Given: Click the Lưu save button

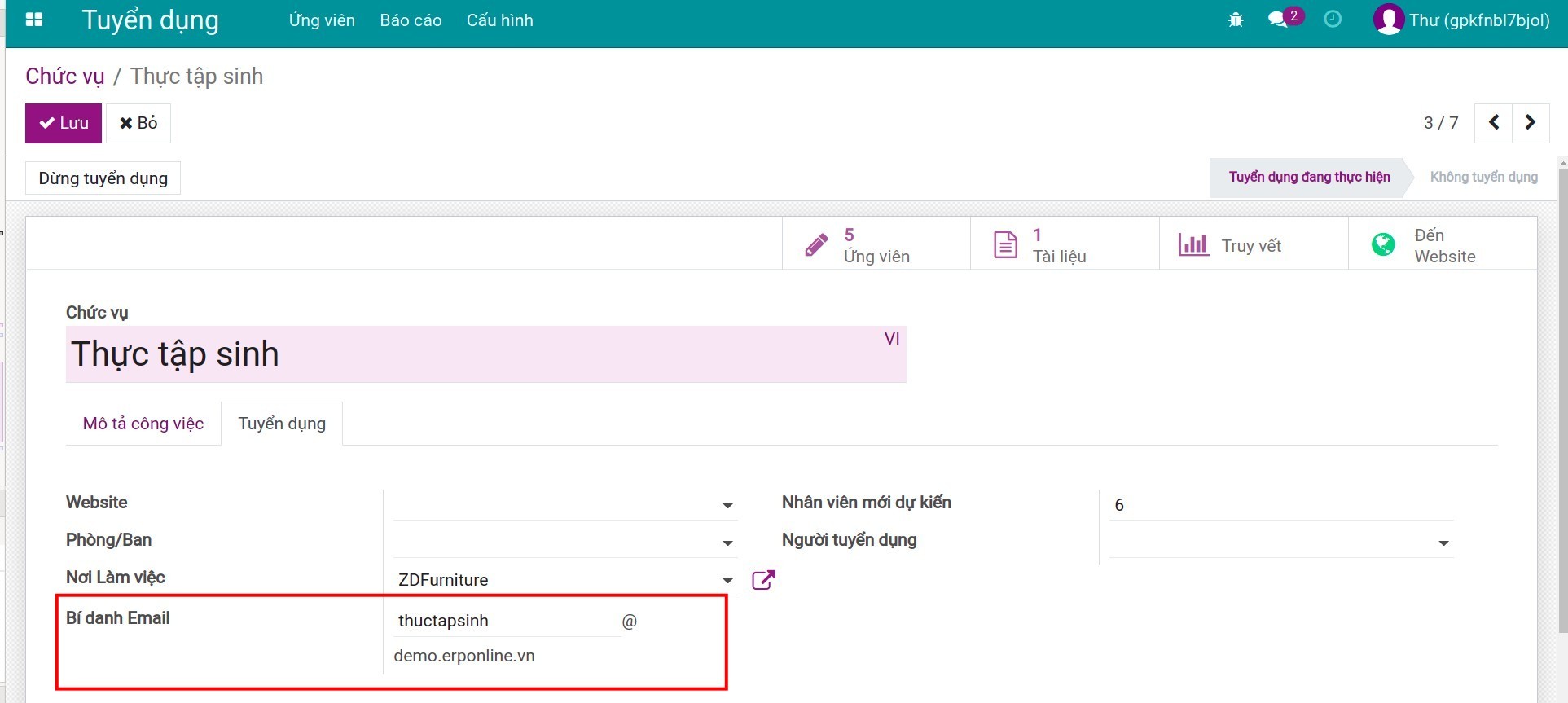Looking at the screenshot, I should 64,123.
